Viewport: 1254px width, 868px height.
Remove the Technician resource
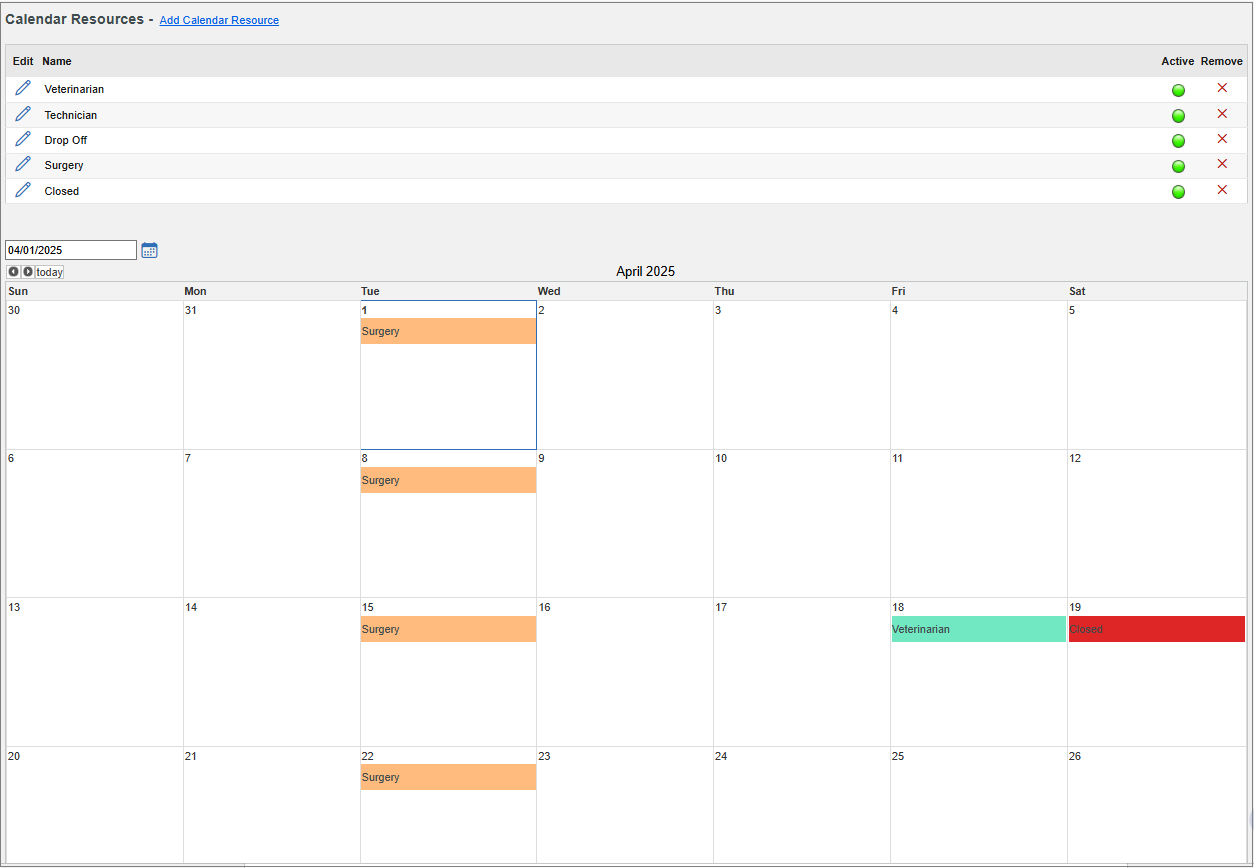coord(1222,114)
